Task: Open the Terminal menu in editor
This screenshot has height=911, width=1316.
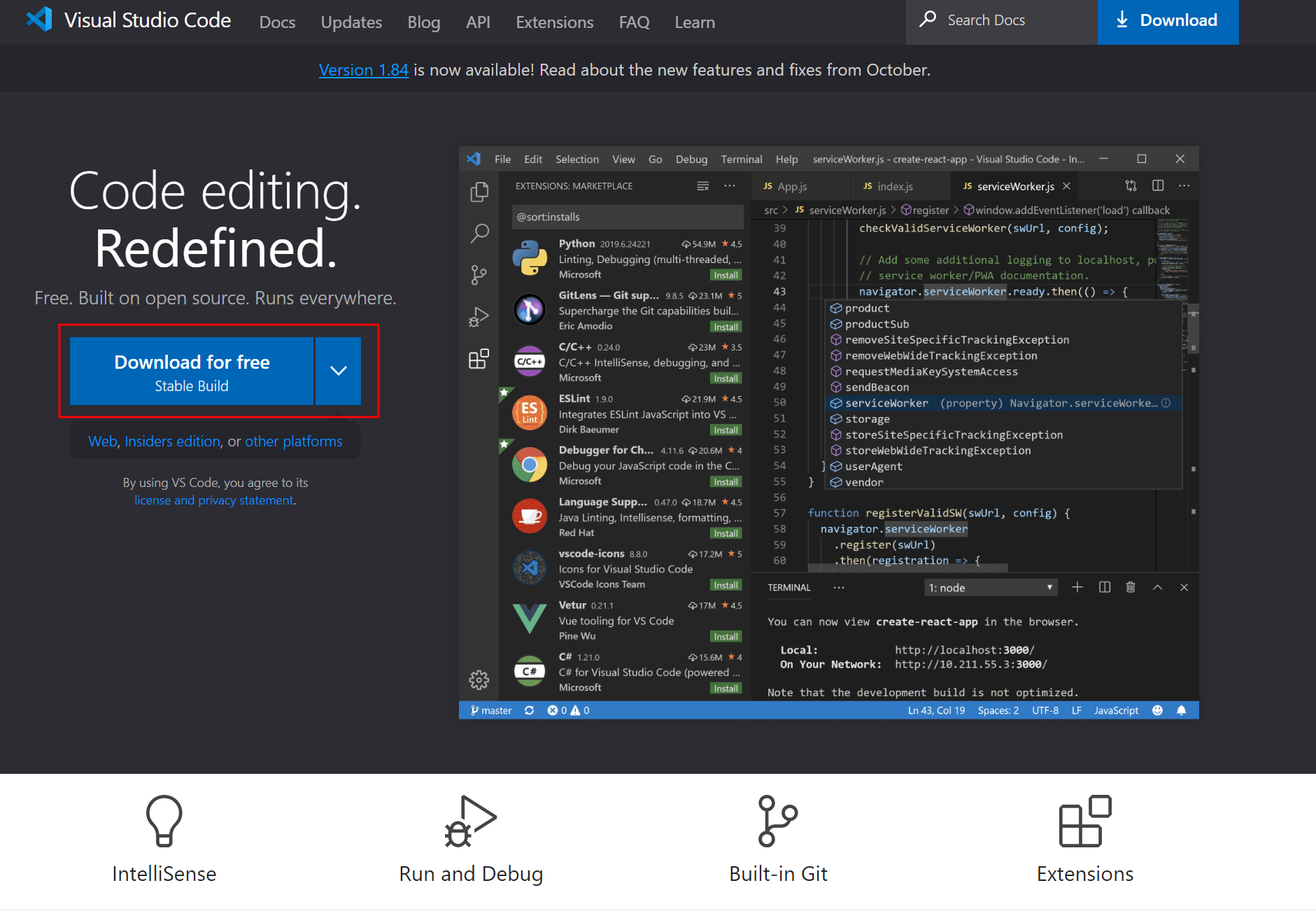Action: 742,159
